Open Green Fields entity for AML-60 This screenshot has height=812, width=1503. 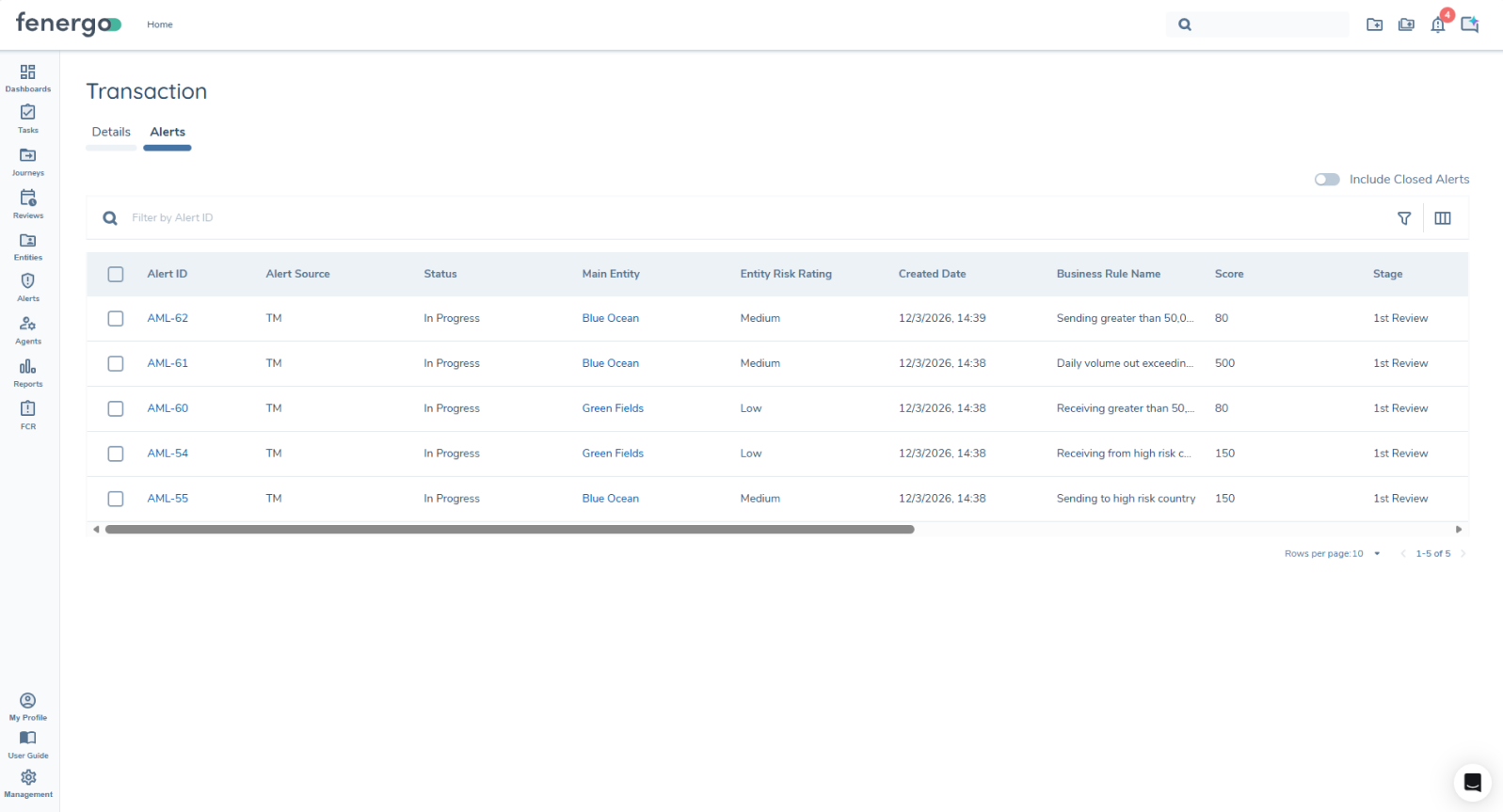(x=613, y=408)
